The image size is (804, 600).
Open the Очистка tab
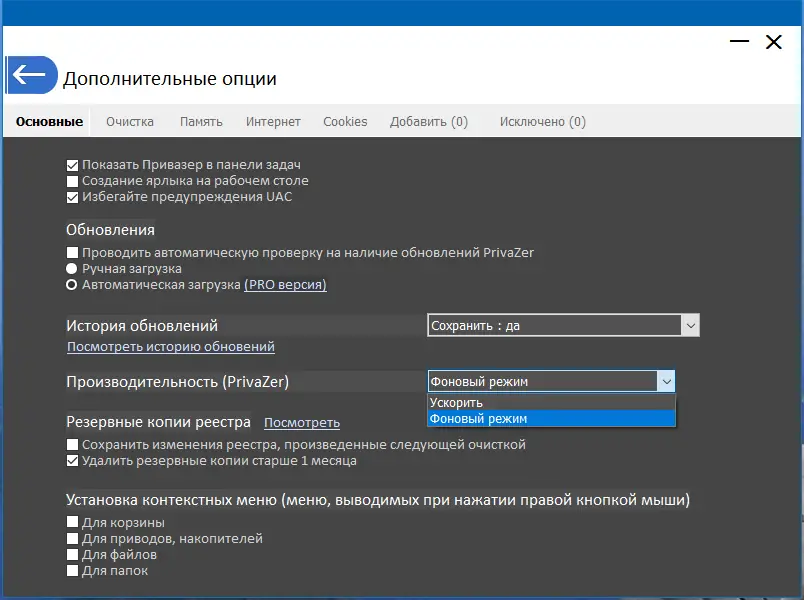click(x=130, y=122)
